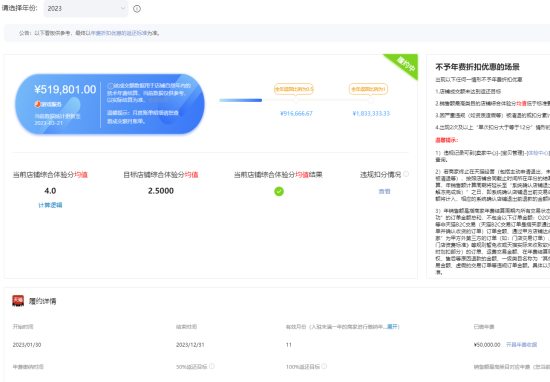Viewport: 550px width, 382px height.
Task: Click the info icon beside 50%返还目标
Action: [212, 366]
